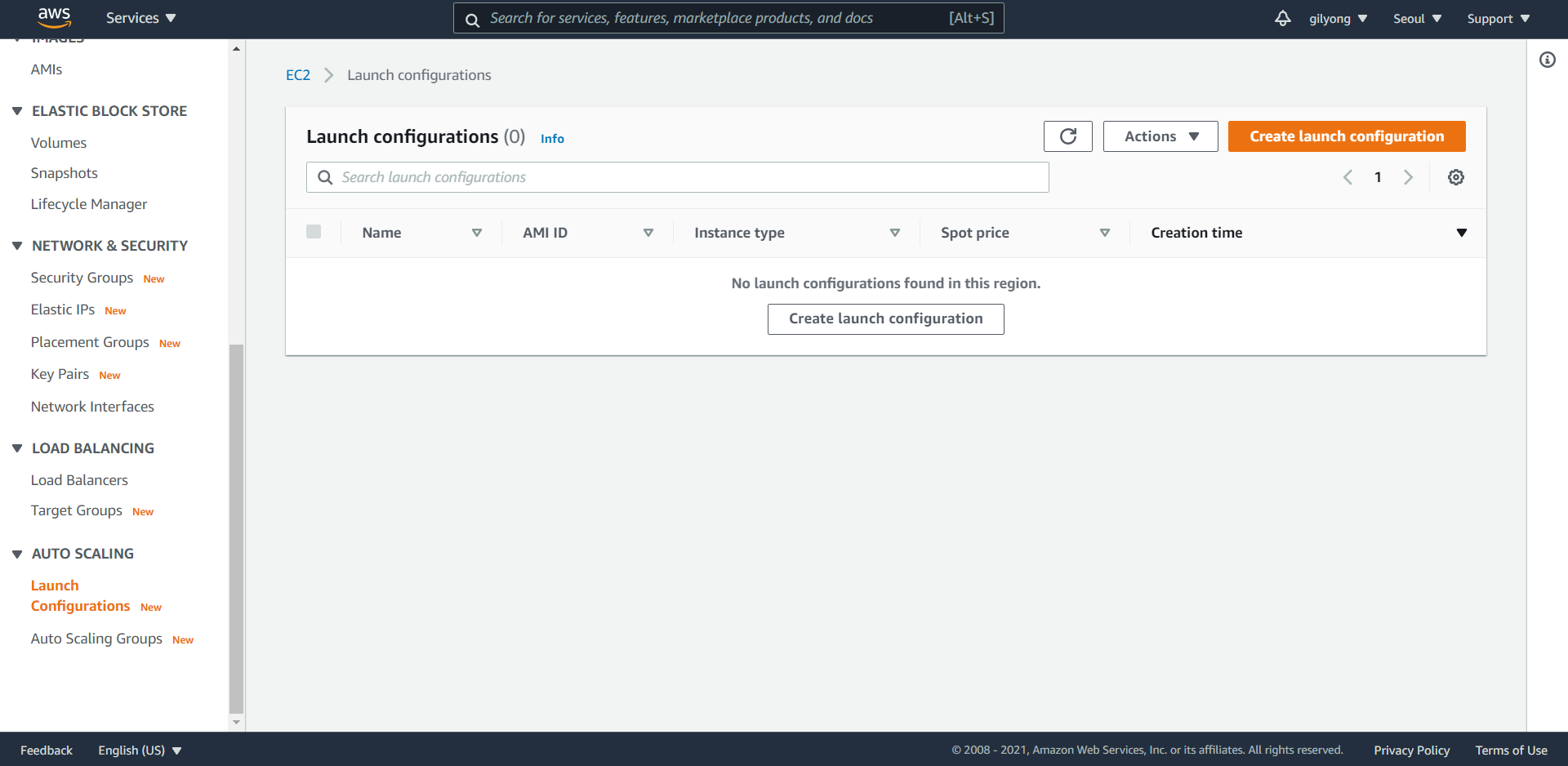Open the Services menu

click(x=140, y=18)
